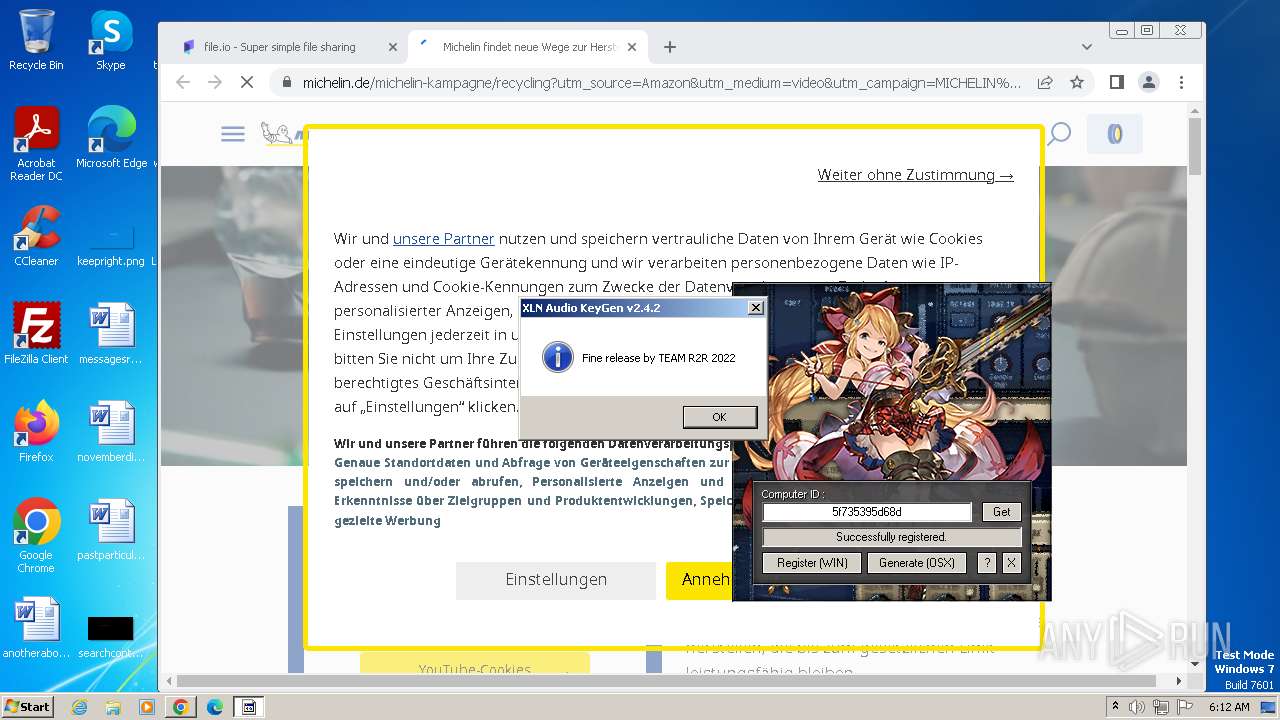Image resolution: width=1280 pixels, height=720 pixels.
Task: Click the Michelin search magnifier icon
Action: tap(1059, 134)
